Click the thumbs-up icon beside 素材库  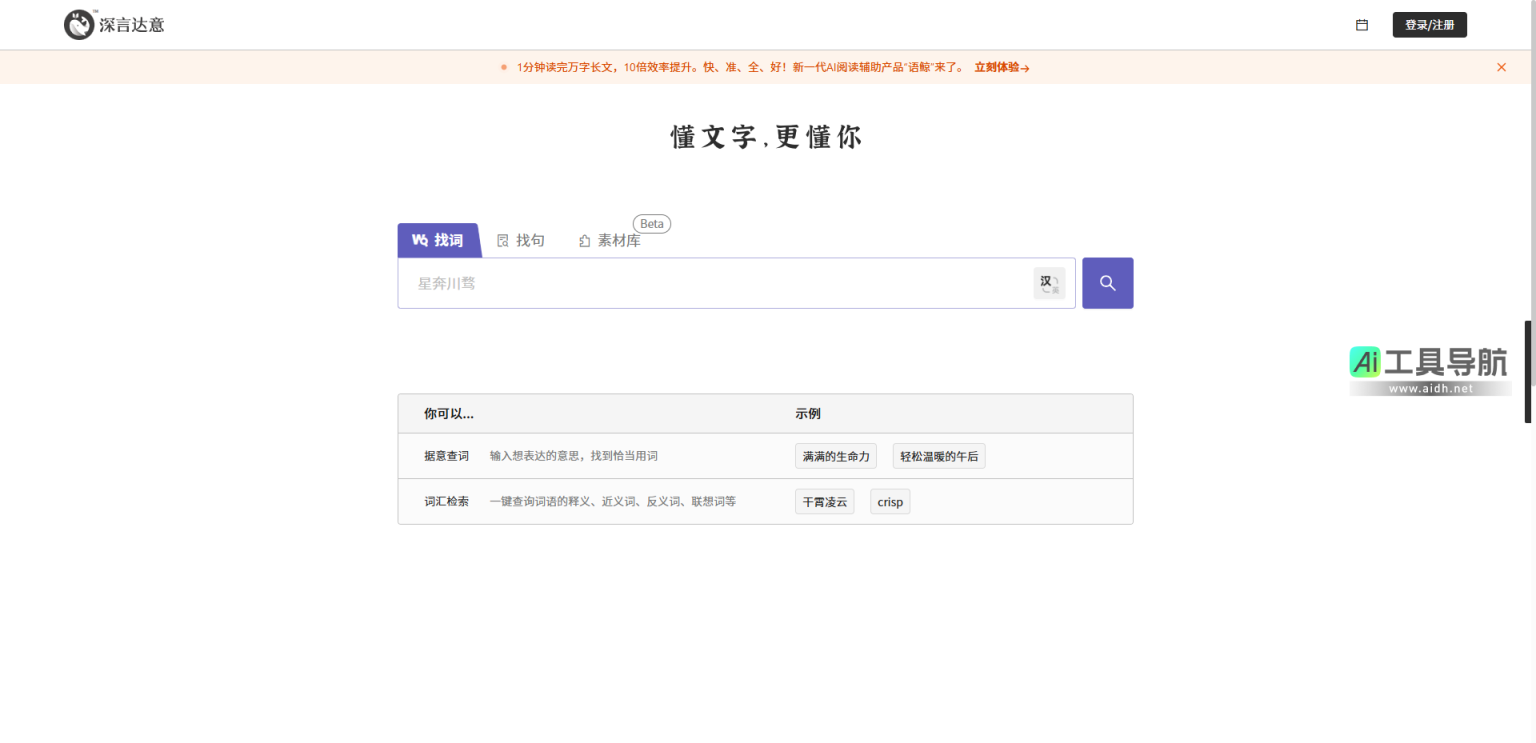[x=584, y=240]
